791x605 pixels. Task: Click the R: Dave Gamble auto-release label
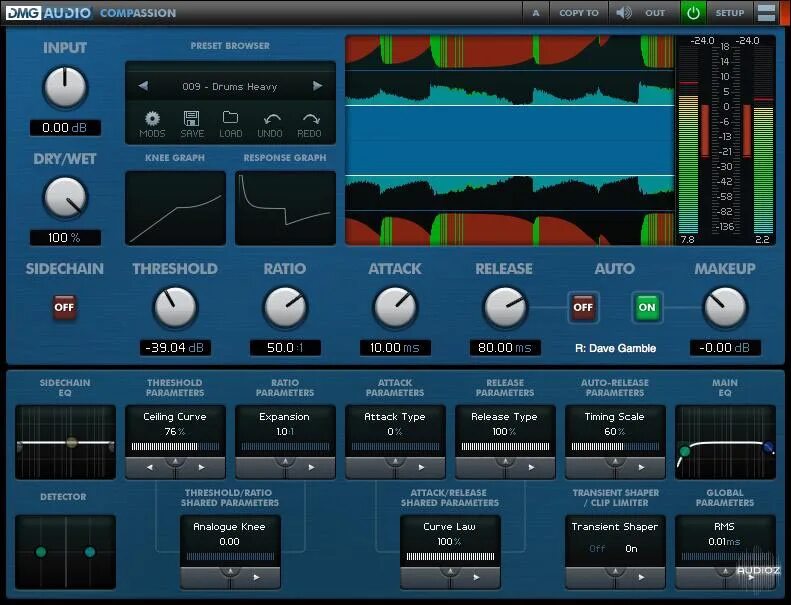pos(615,348)
